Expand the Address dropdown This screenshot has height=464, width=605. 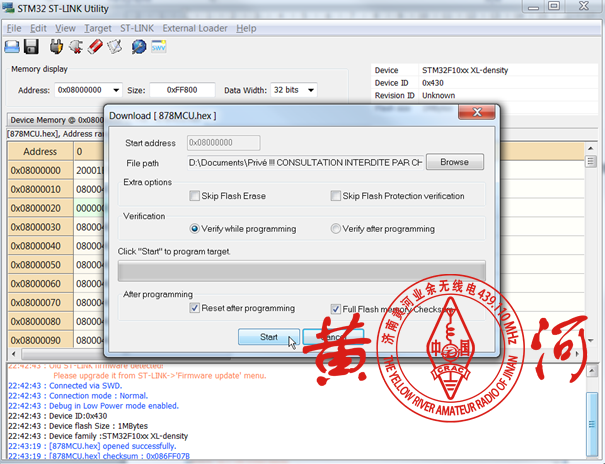click(x=116, y=90)
